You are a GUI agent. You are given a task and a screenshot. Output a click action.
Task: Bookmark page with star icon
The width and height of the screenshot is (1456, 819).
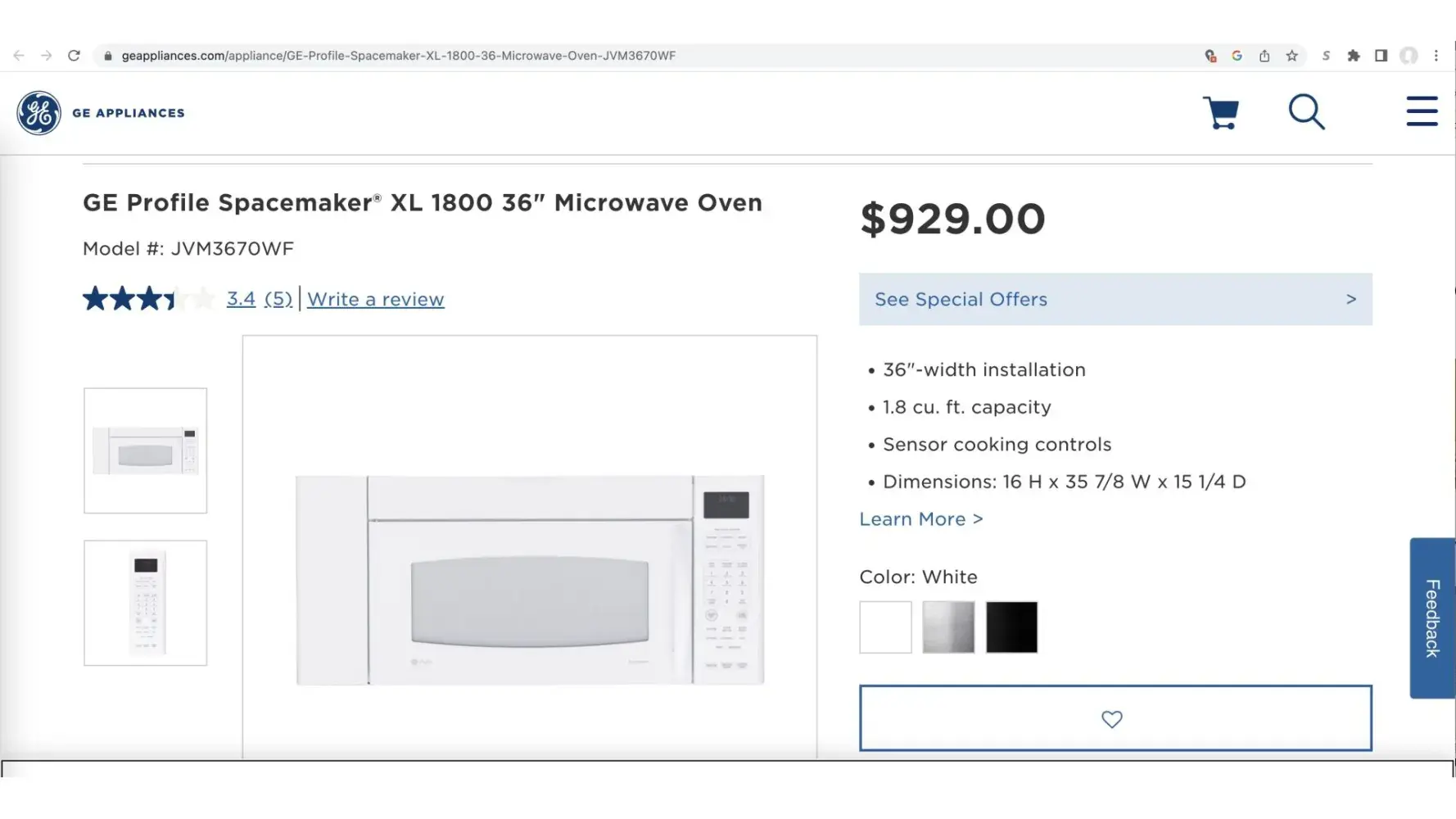pos(1291,56)
